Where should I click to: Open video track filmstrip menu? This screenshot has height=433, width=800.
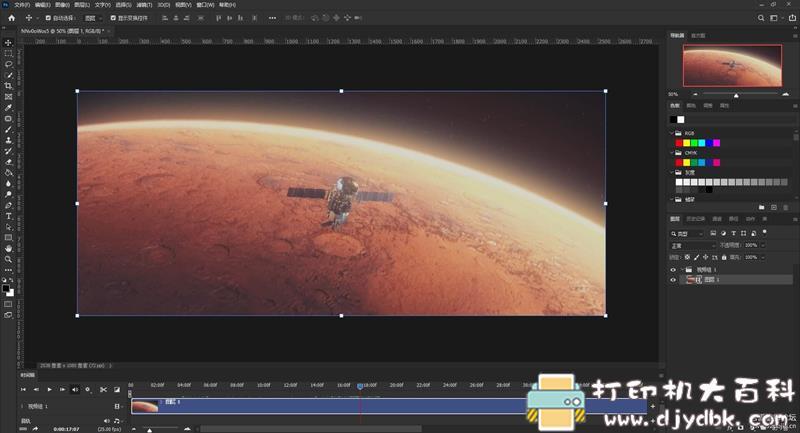(117, 406)
